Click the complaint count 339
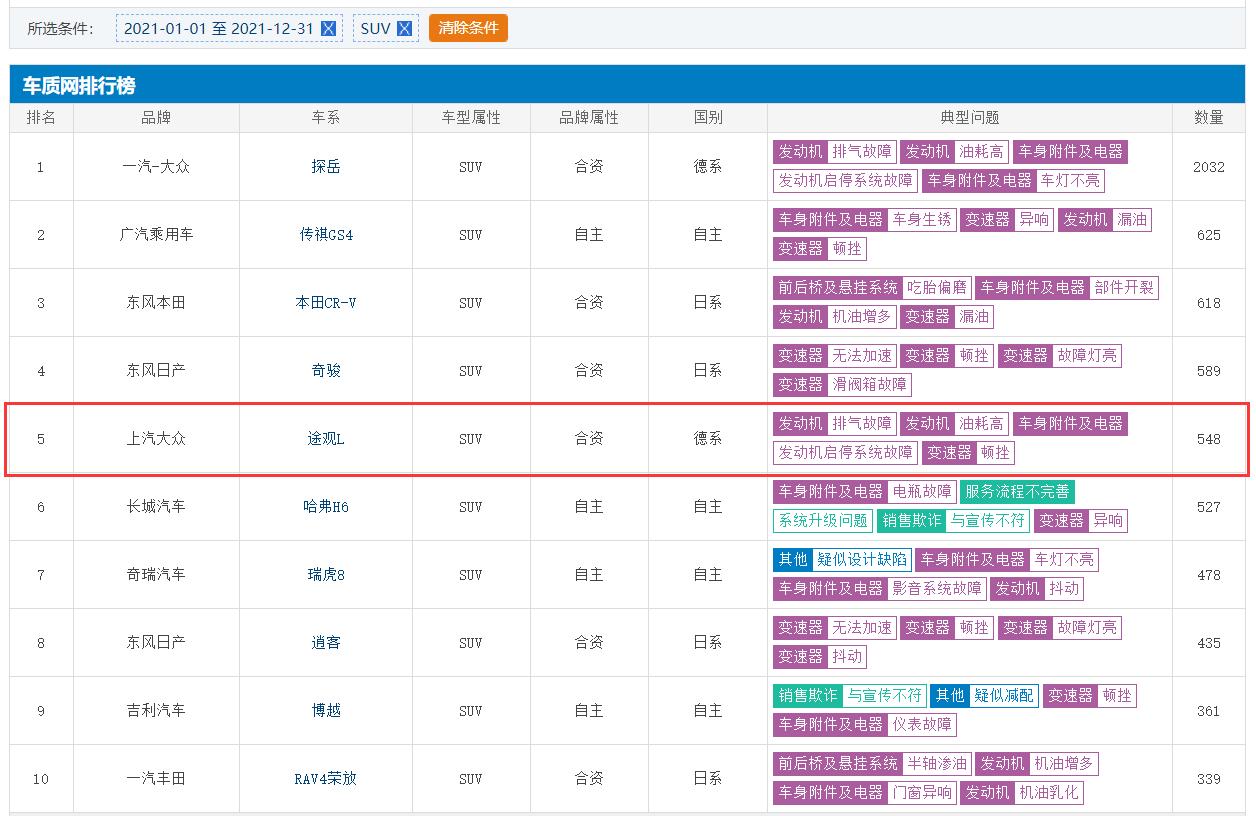Image resolution: width=1256 pixels, height=816 pixels. pyautogui.click(x=1209, y=779)
